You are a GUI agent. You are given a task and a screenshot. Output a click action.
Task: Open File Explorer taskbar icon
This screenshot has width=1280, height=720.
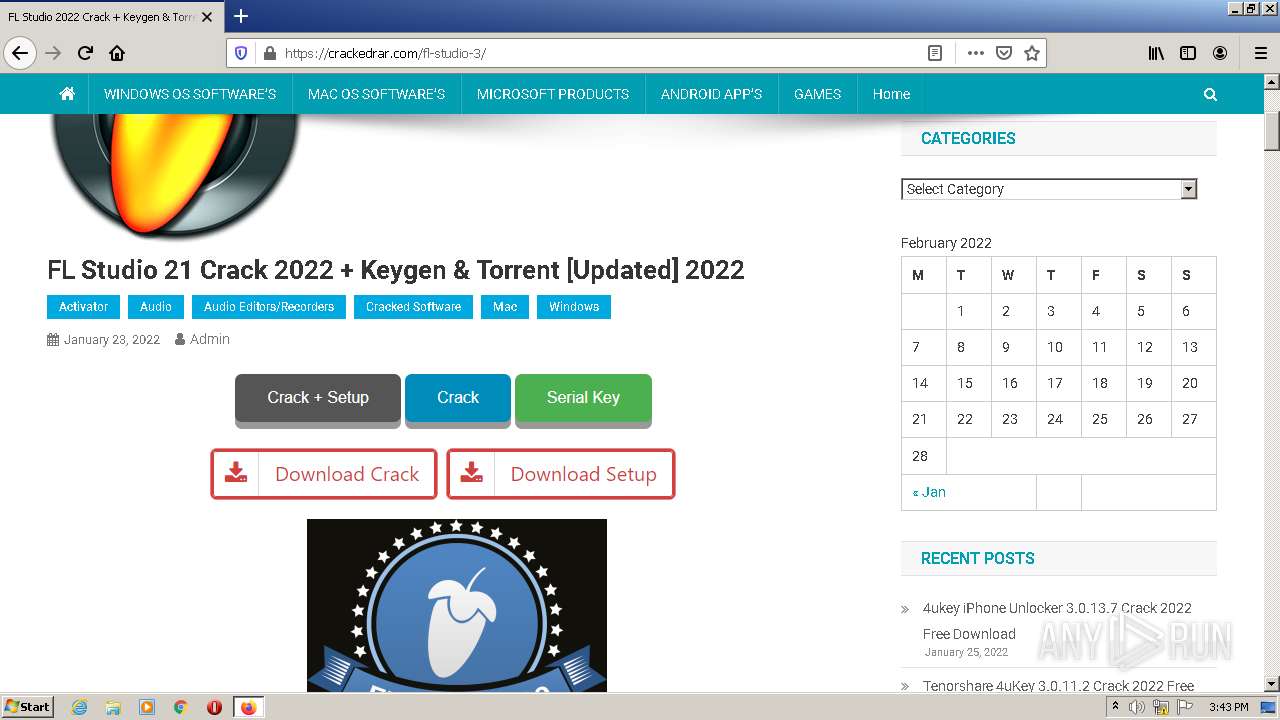click(x=113, y=707)
